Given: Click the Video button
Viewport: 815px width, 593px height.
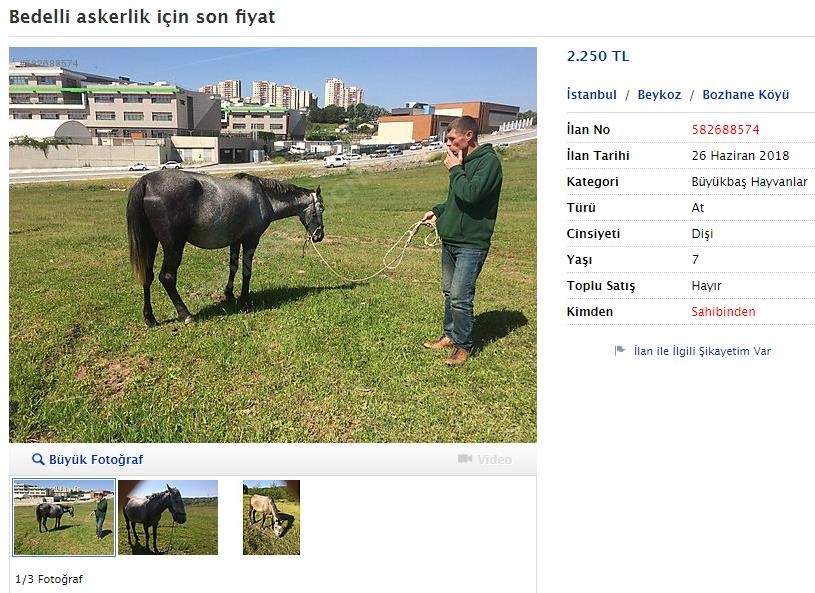Looking at the screenshot, I should click(x=484, y=459).
